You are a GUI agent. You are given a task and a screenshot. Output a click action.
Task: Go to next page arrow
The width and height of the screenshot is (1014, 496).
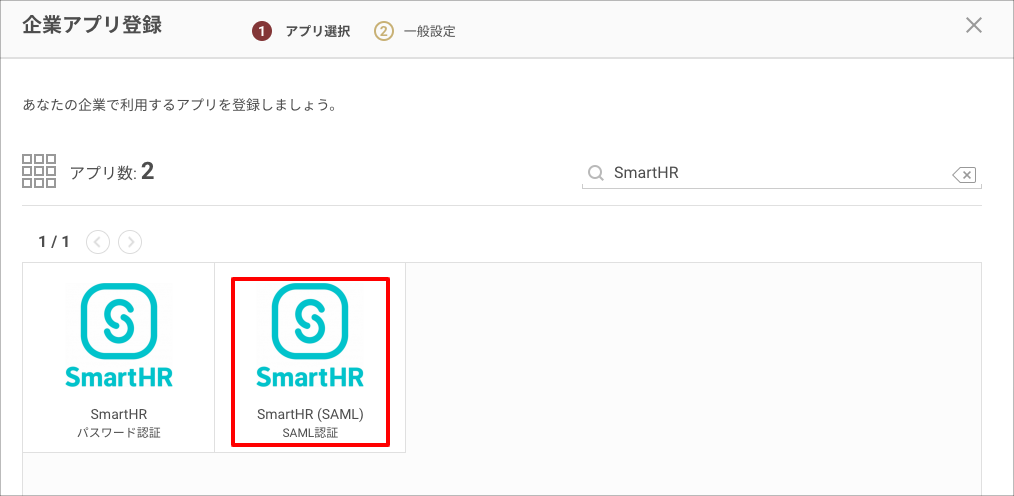131,242
